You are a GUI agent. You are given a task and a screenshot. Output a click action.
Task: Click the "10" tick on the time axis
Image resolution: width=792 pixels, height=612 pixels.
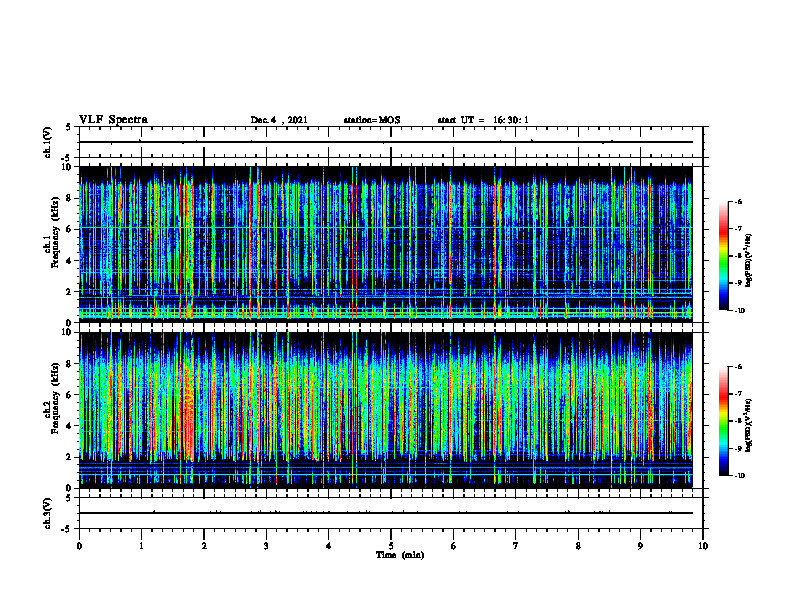click(x=703, y=546)
